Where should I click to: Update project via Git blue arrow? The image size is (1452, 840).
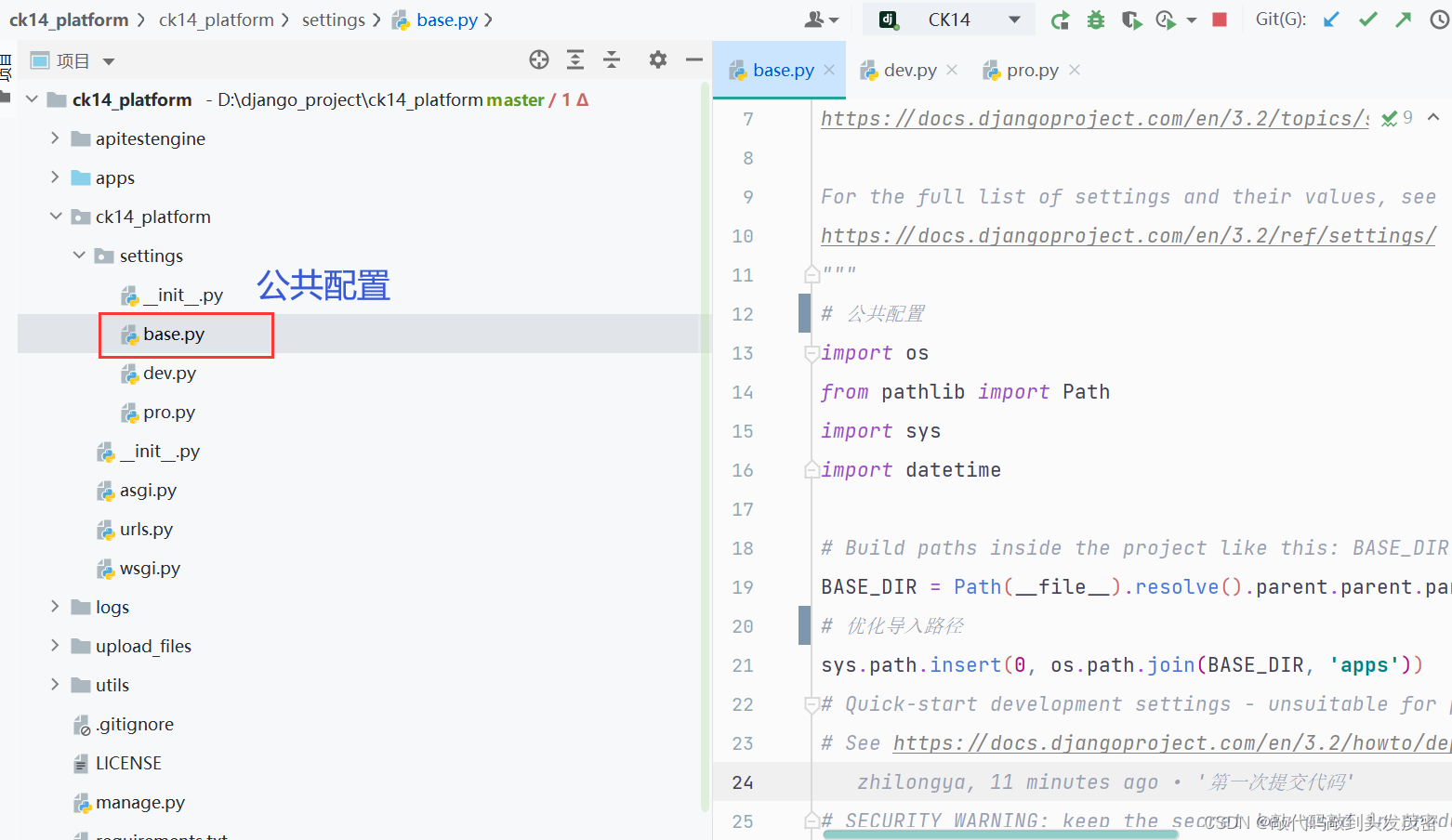(1331, 20)
